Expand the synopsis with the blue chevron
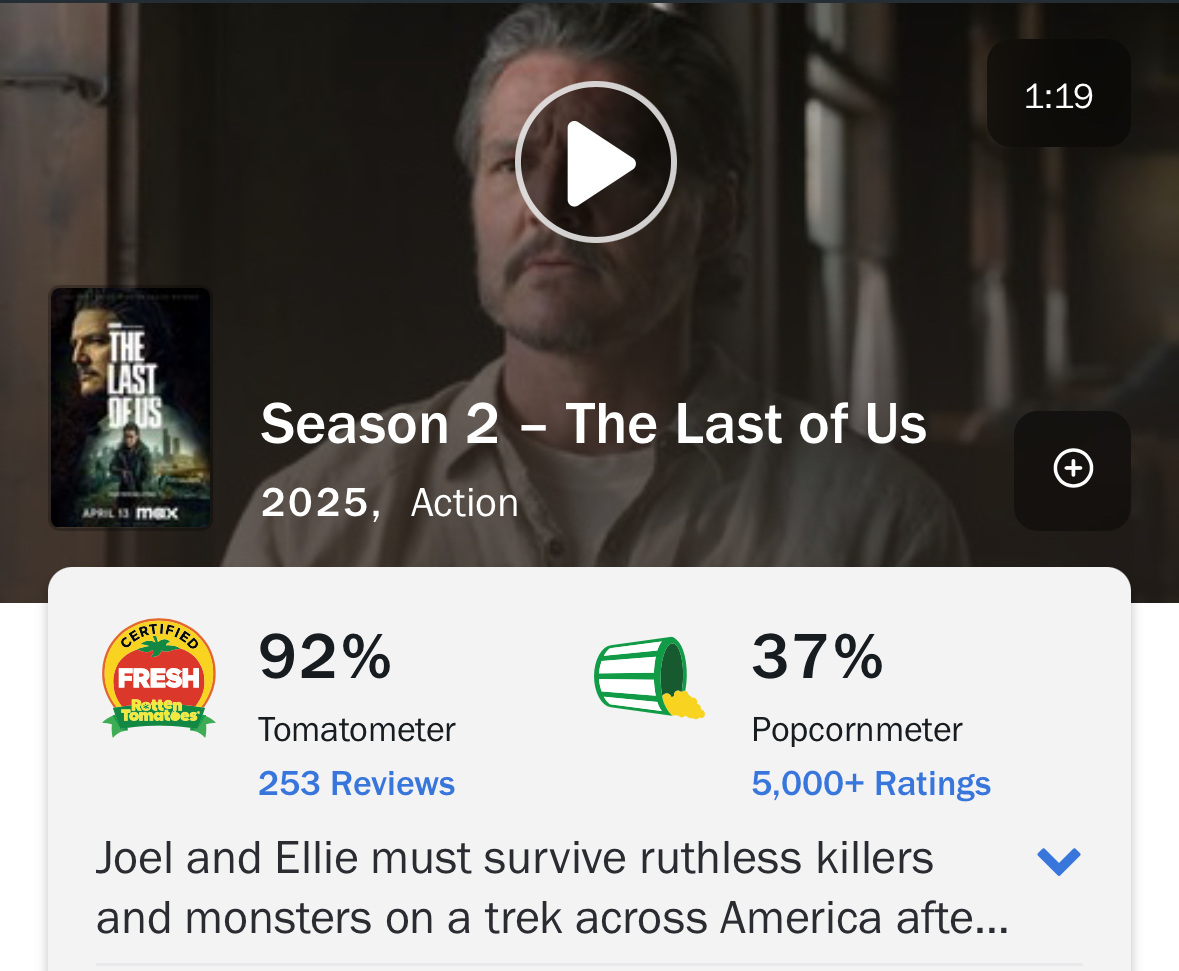Image resolution: width=1179 pixels, height=971 pixels. [x=1058, y=860]
